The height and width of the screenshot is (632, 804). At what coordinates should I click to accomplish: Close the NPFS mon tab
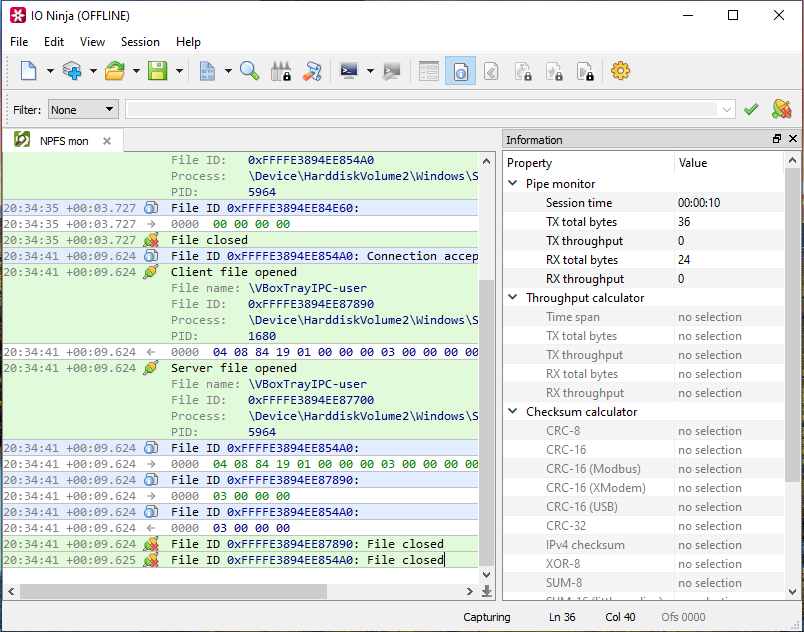click(x=107, y=141)
